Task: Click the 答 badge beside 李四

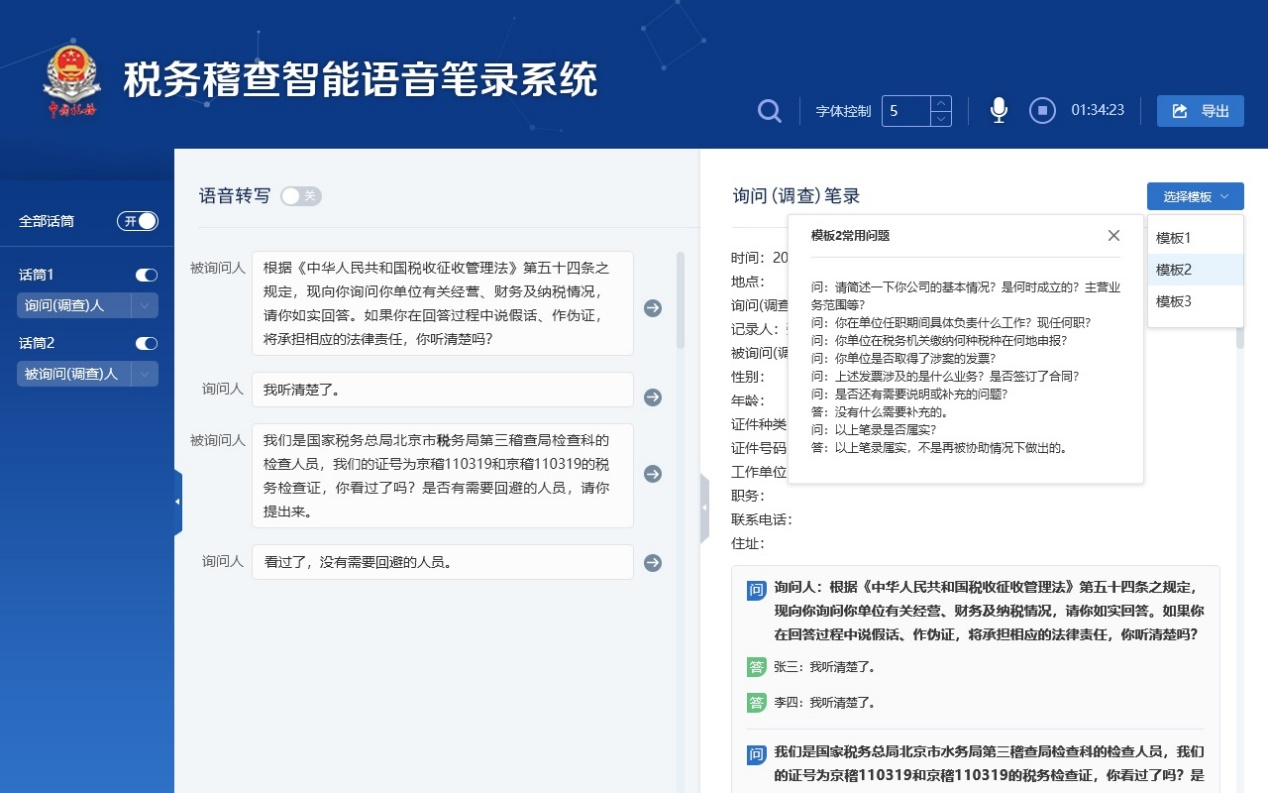Action: click(757, 703)
